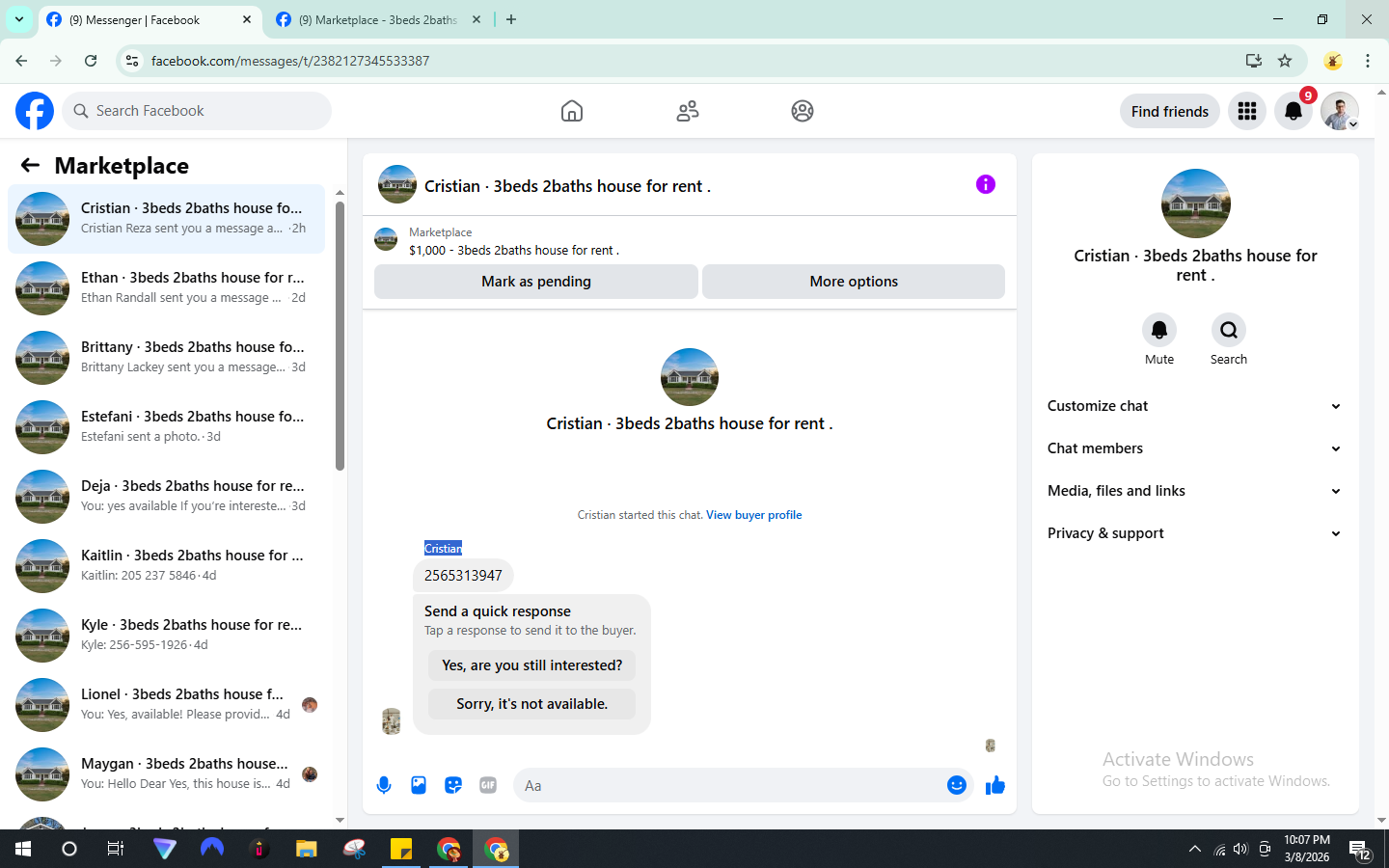Image resolution: width=1389 pixels, height=868 pixels.
Task: Show hidden system tray icons
Action: [1195, 849]
